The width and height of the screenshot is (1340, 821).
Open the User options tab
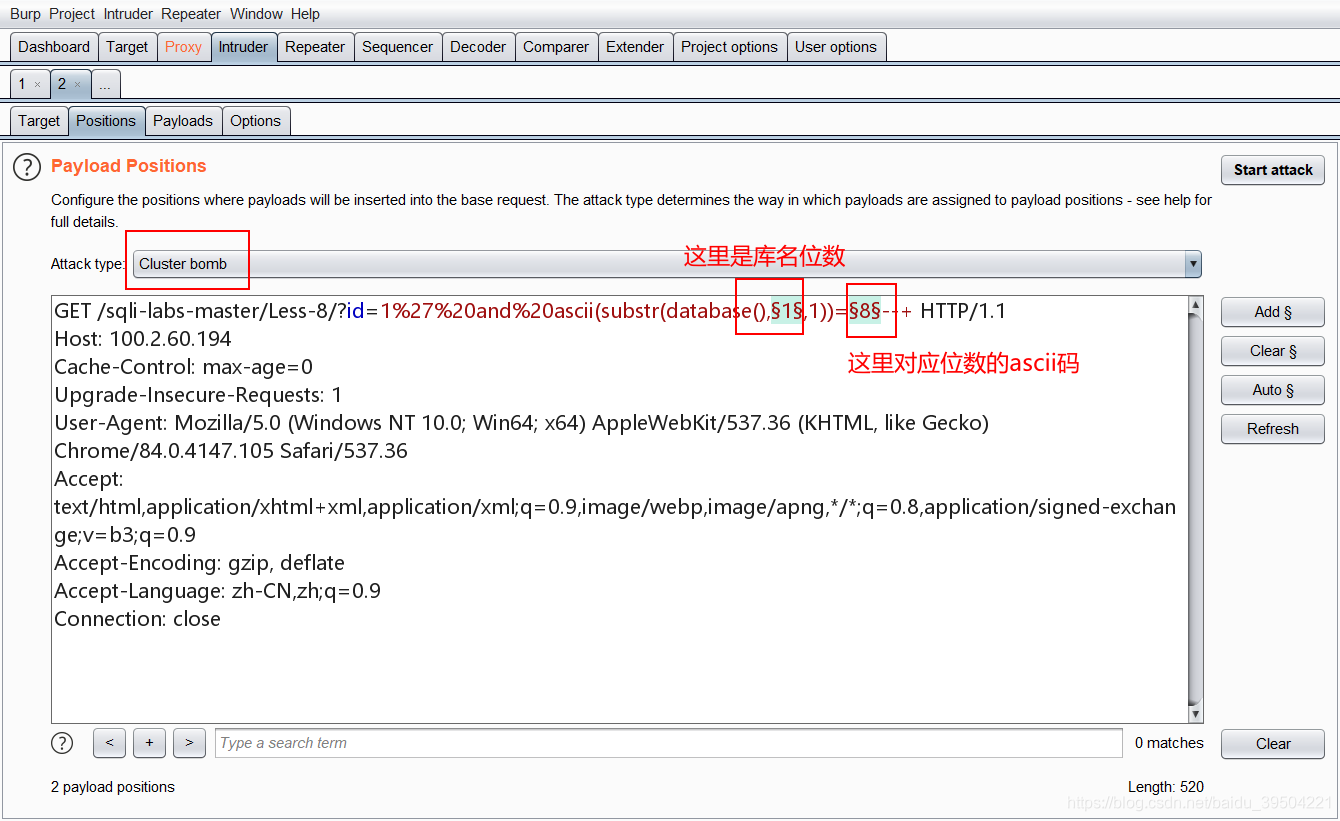[x=836, y=47]
